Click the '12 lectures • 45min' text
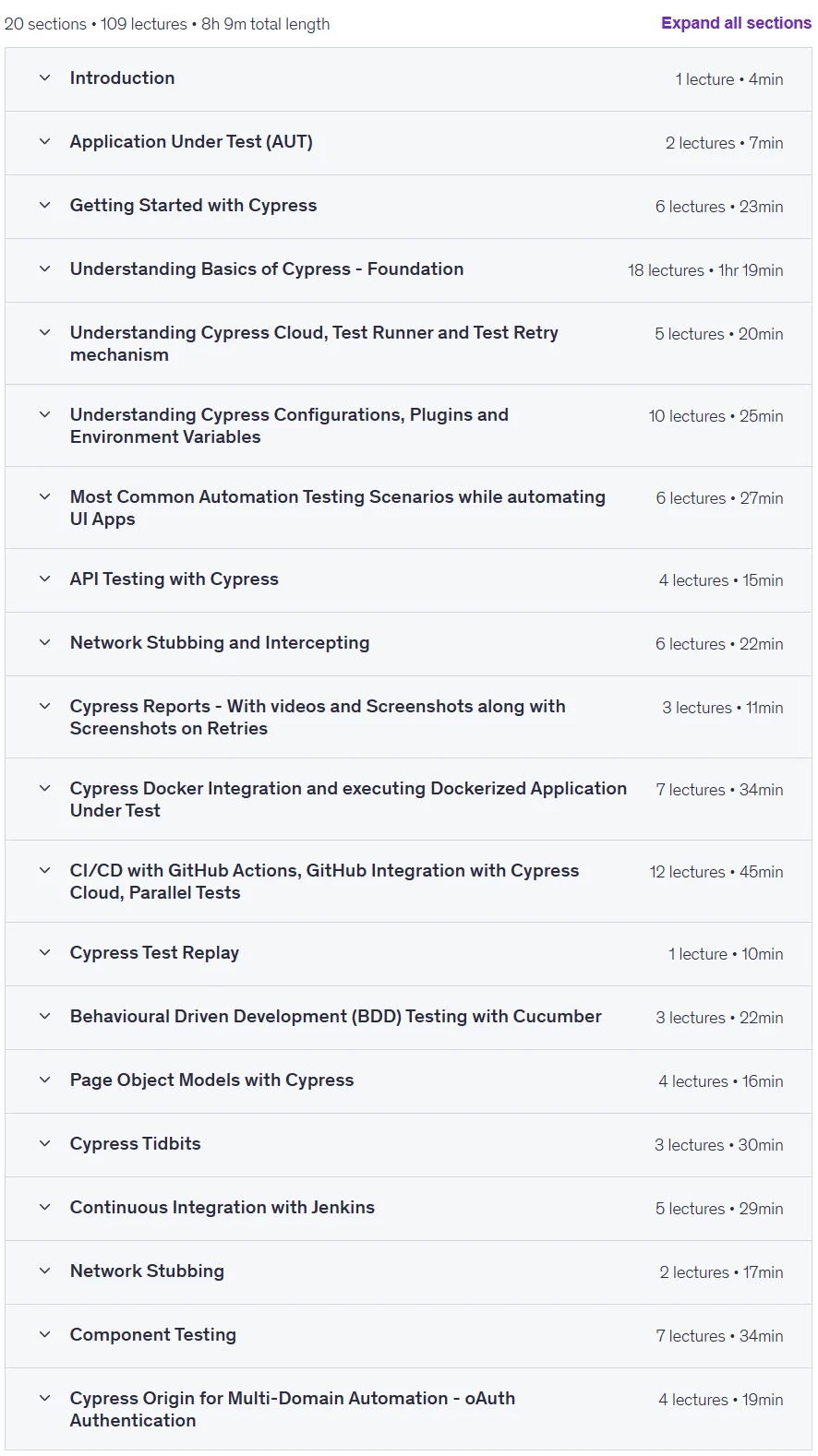The height and width of the screenshot is (1456, 818). (x=716, y=872)
